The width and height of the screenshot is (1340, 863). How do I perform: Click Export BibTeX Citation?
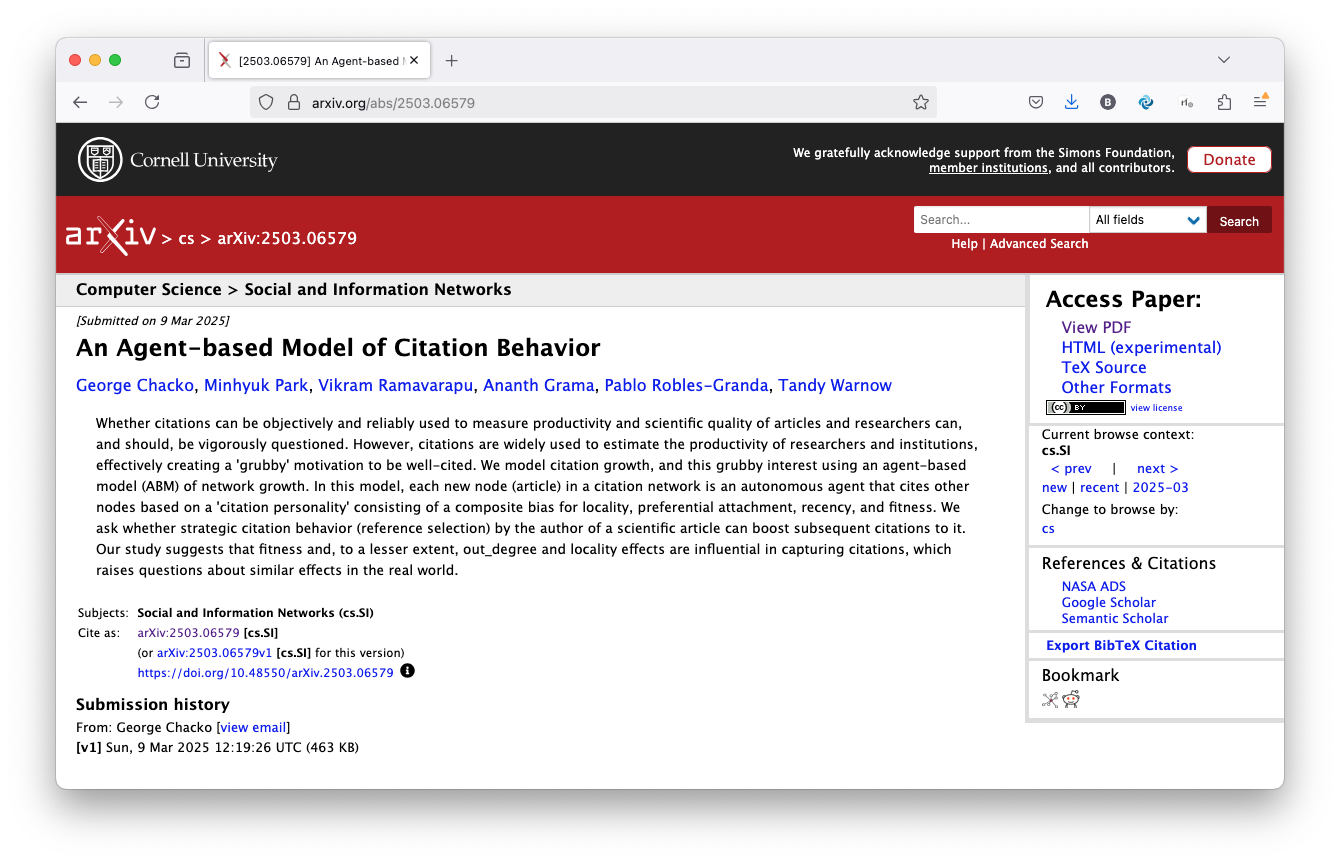1121,646
